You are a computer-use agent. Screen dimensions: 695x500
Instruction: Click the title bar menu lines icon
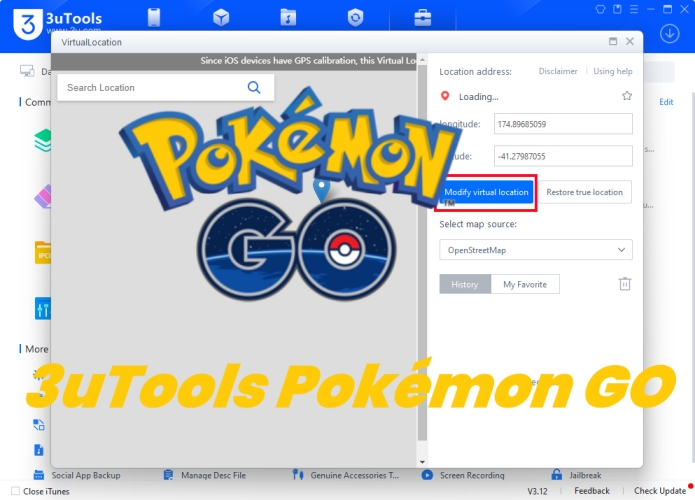(x=634, y=9)
